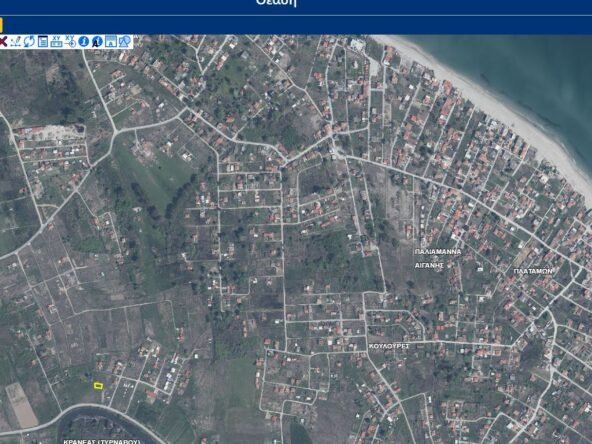The image size is (592, 444).
Task: Click the yellow highlighted parcel on map
Action: coord(98,385)
